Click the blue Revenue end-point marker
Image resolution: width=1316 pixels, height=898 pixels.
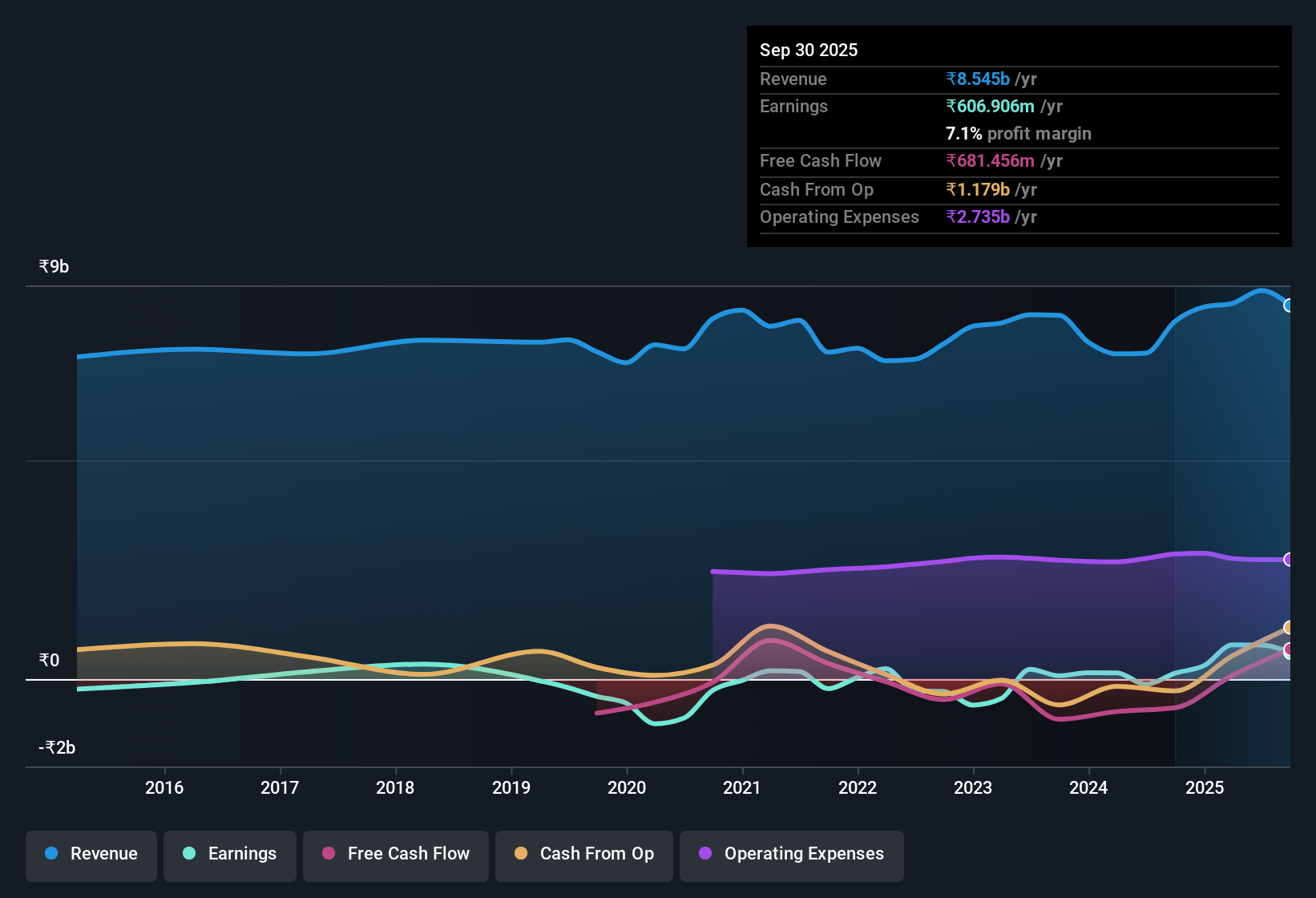coord(1289,305)
